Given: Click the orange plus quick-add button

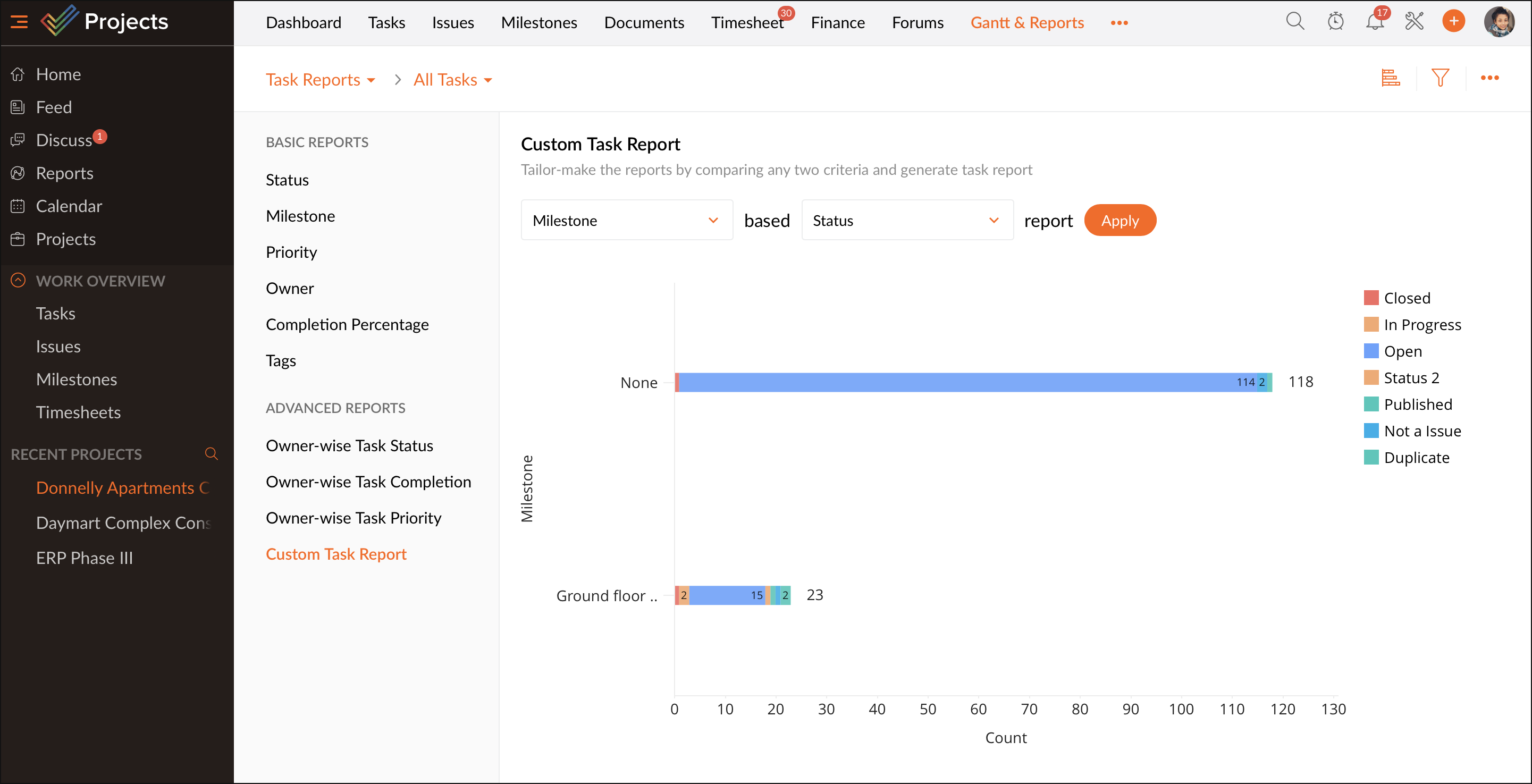Looking at the screenshot, I should tap(1453, 22).
